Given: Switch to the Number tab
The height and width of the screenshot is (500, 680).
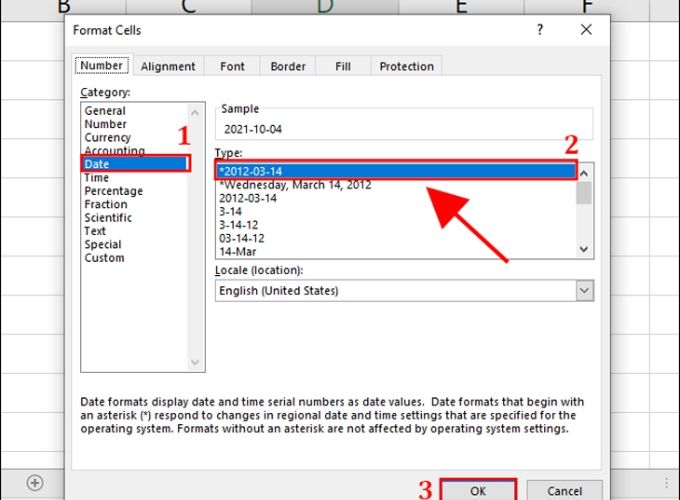Looking at the screenshot, I should 101,66.
